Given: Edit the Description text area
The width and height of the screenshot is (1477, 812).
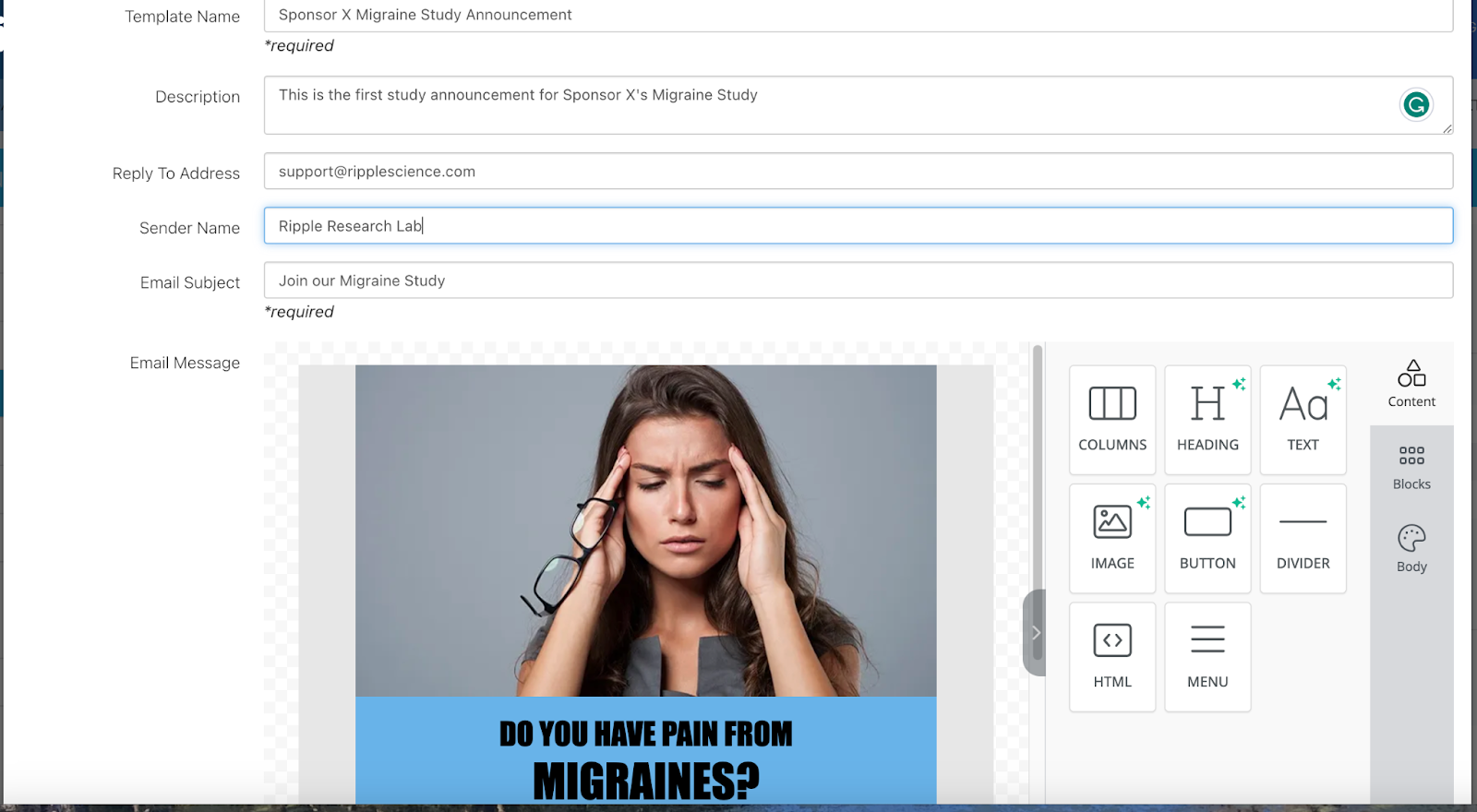Looking at the screenshot, I should pos(831,104).
